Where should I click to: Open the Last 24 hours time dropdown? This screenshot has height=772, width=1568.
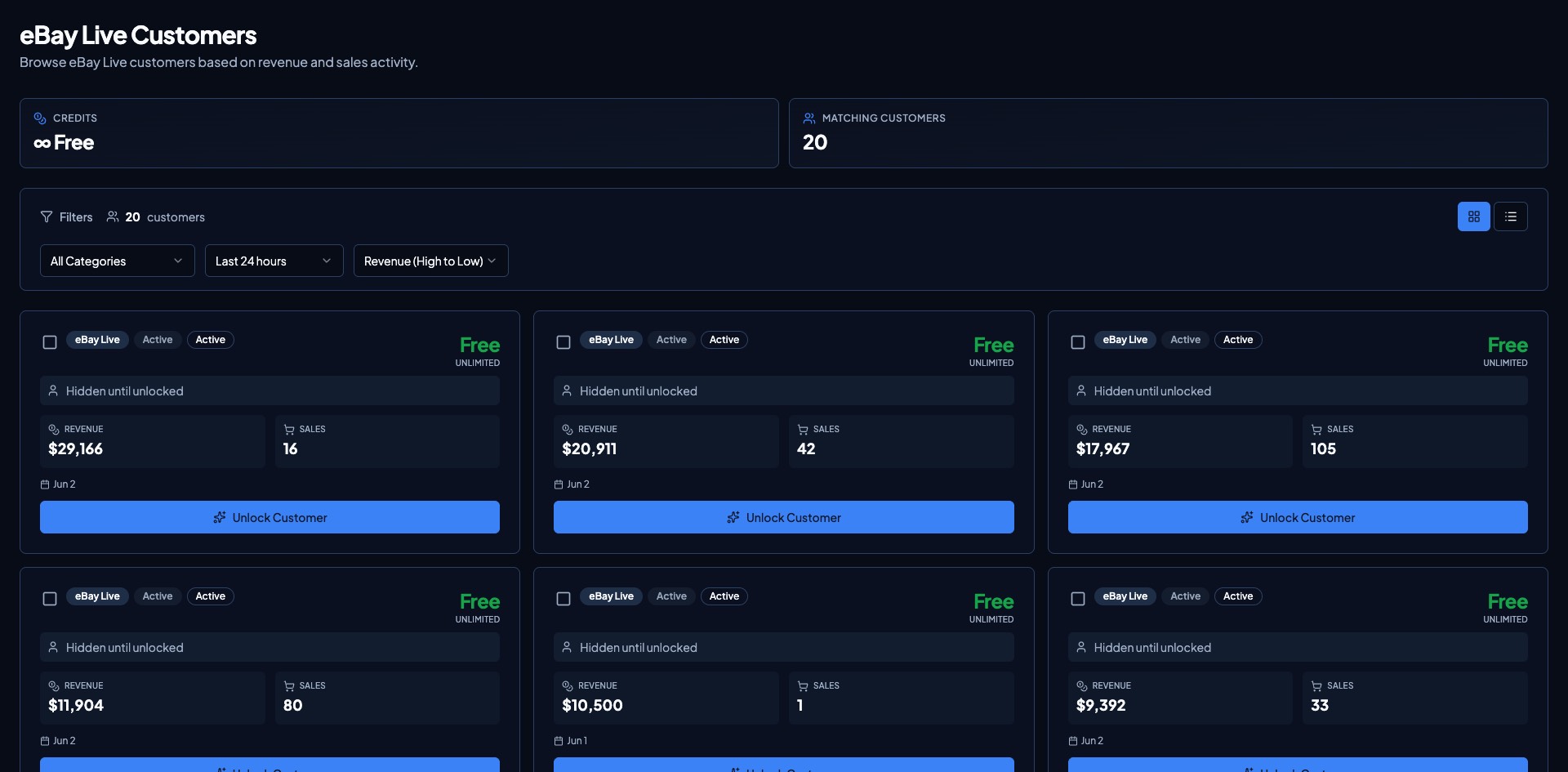[274, 261]
